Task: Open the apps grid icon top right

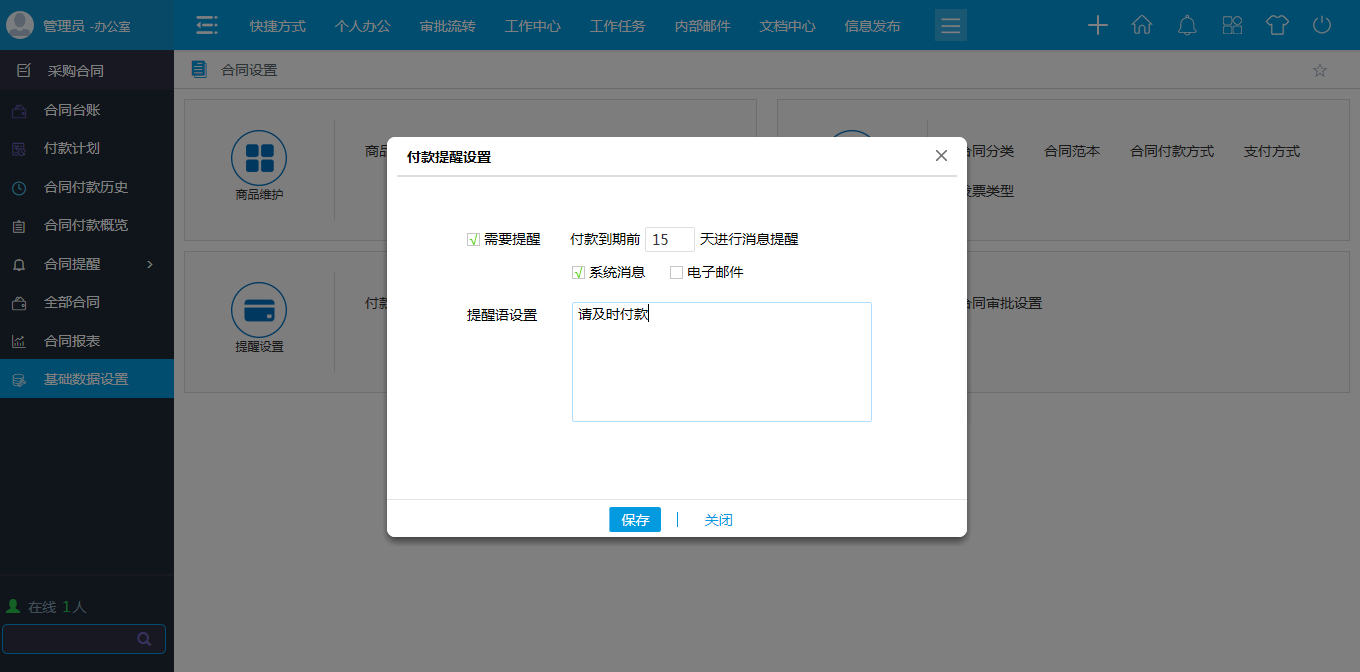Action: point(1232,25)
